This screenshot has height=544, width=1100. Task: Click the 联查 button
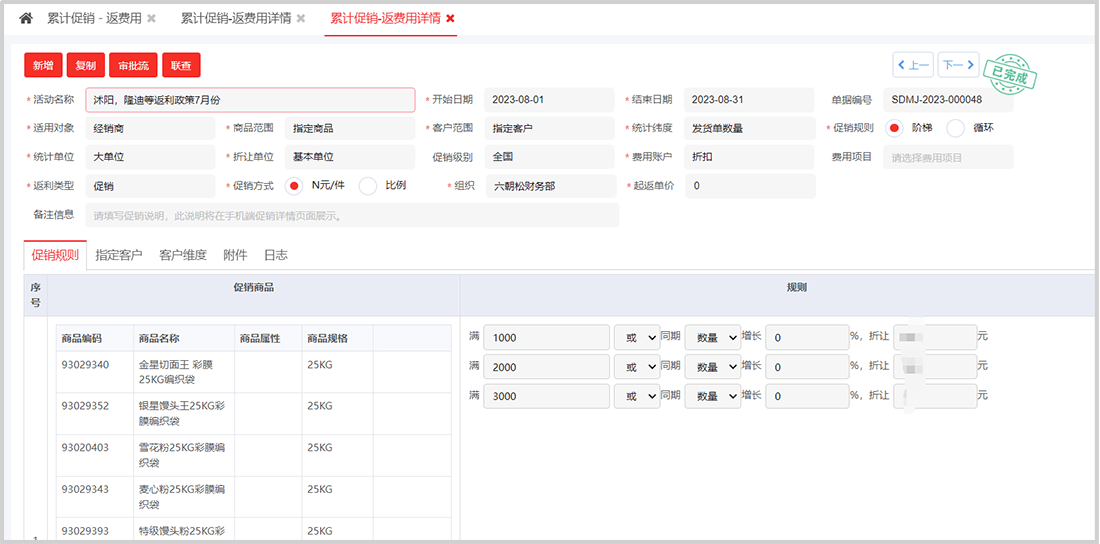pyautogui.click(x=181, y=65)
